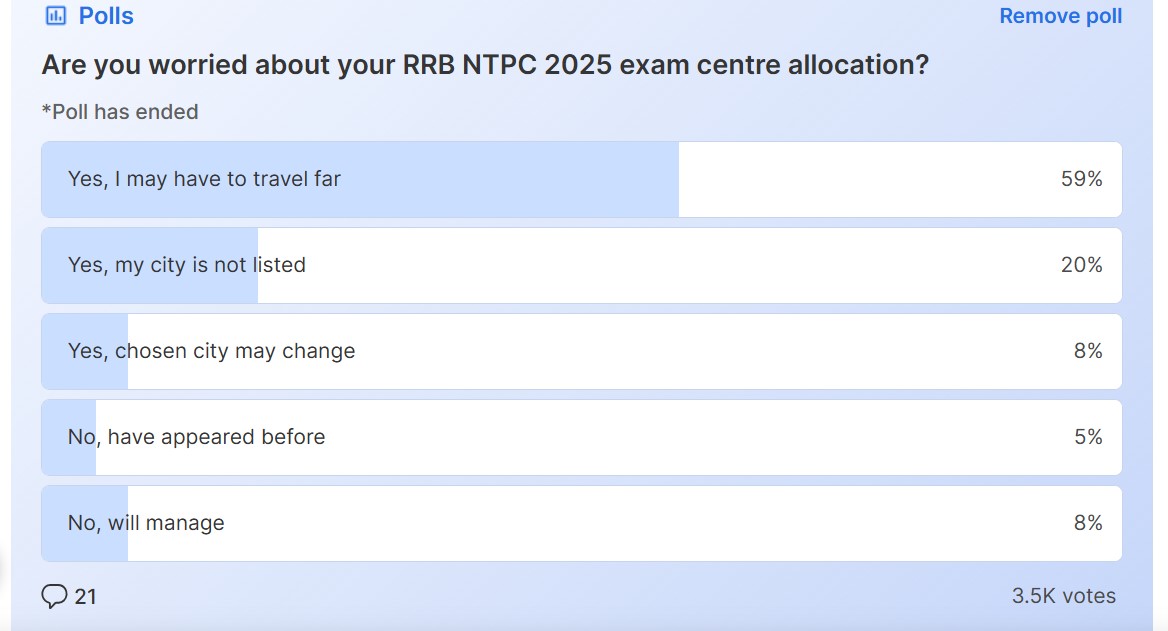Click the 5% result value
The height and width of the screenshot is (631, 1168).
point(1088,437)
